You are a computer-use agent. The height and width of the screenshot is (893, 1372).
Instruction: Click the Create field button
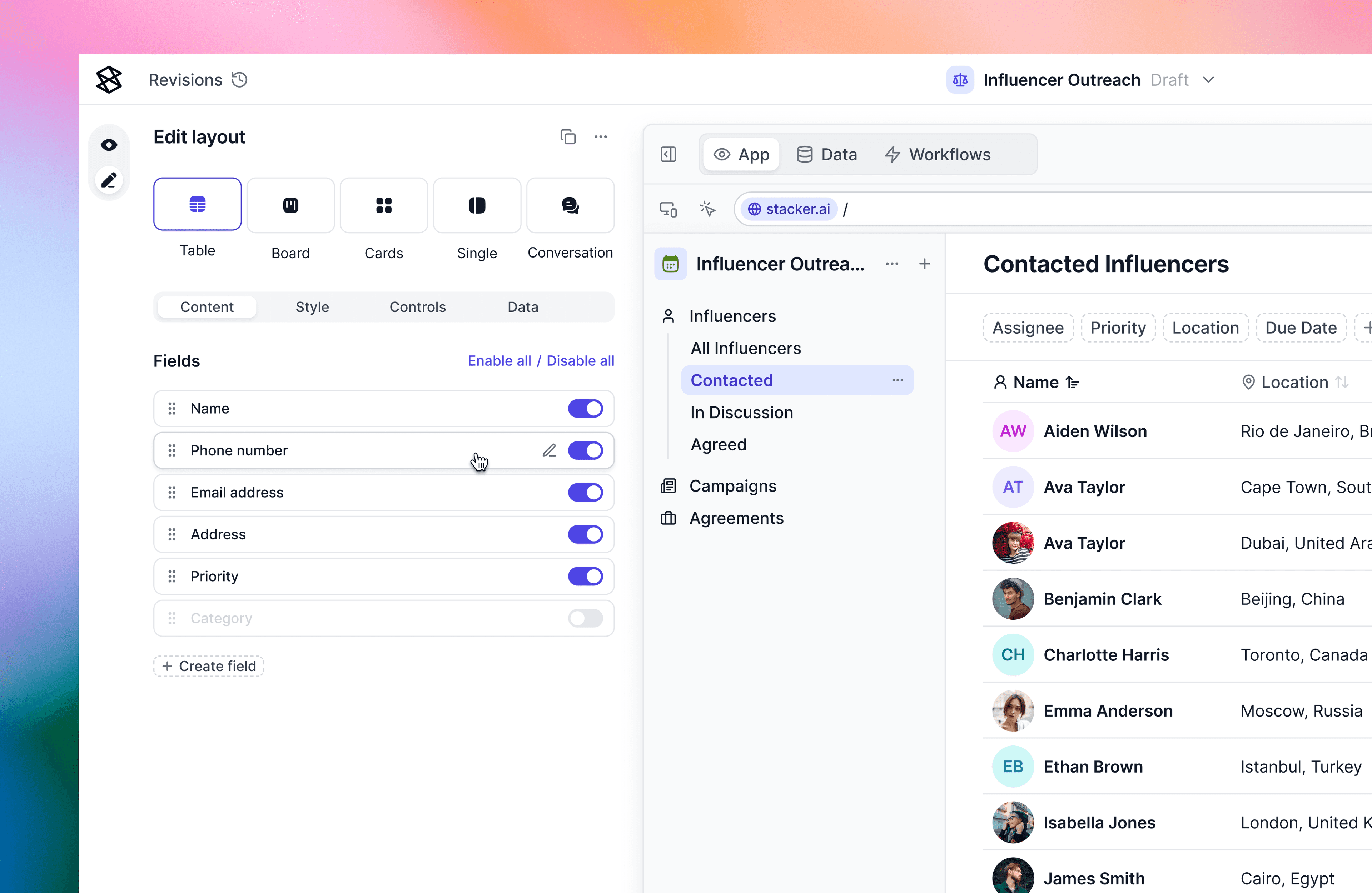point(209,667)
